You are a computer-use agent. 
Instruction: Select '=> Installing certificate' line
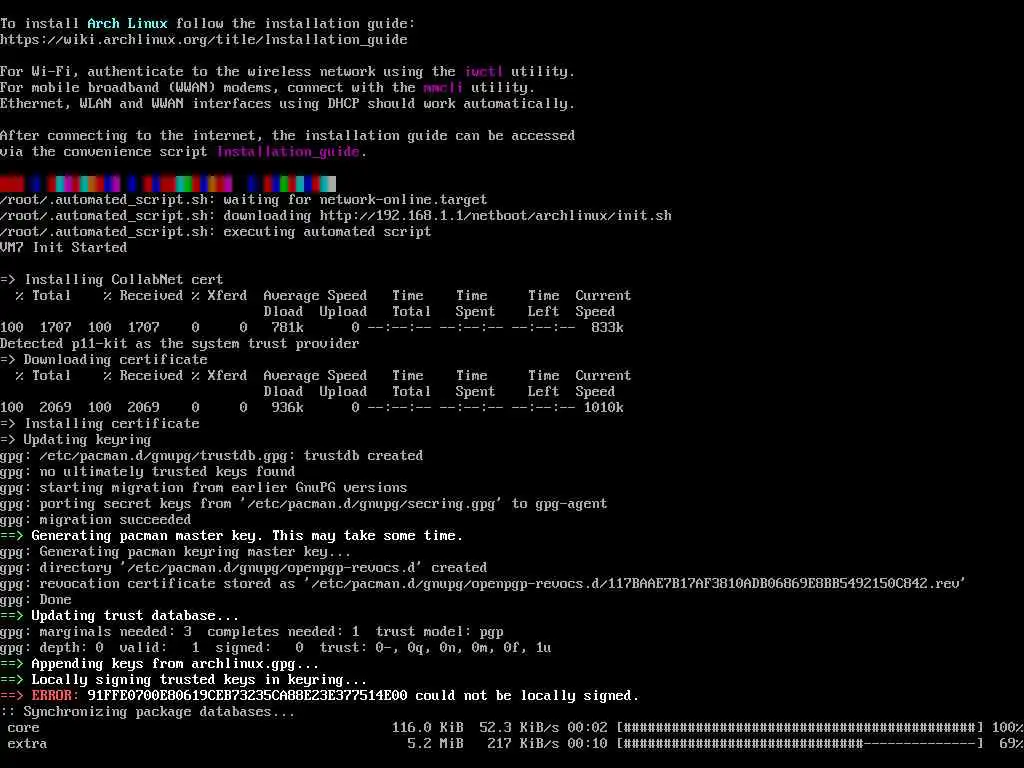[100, 424]
